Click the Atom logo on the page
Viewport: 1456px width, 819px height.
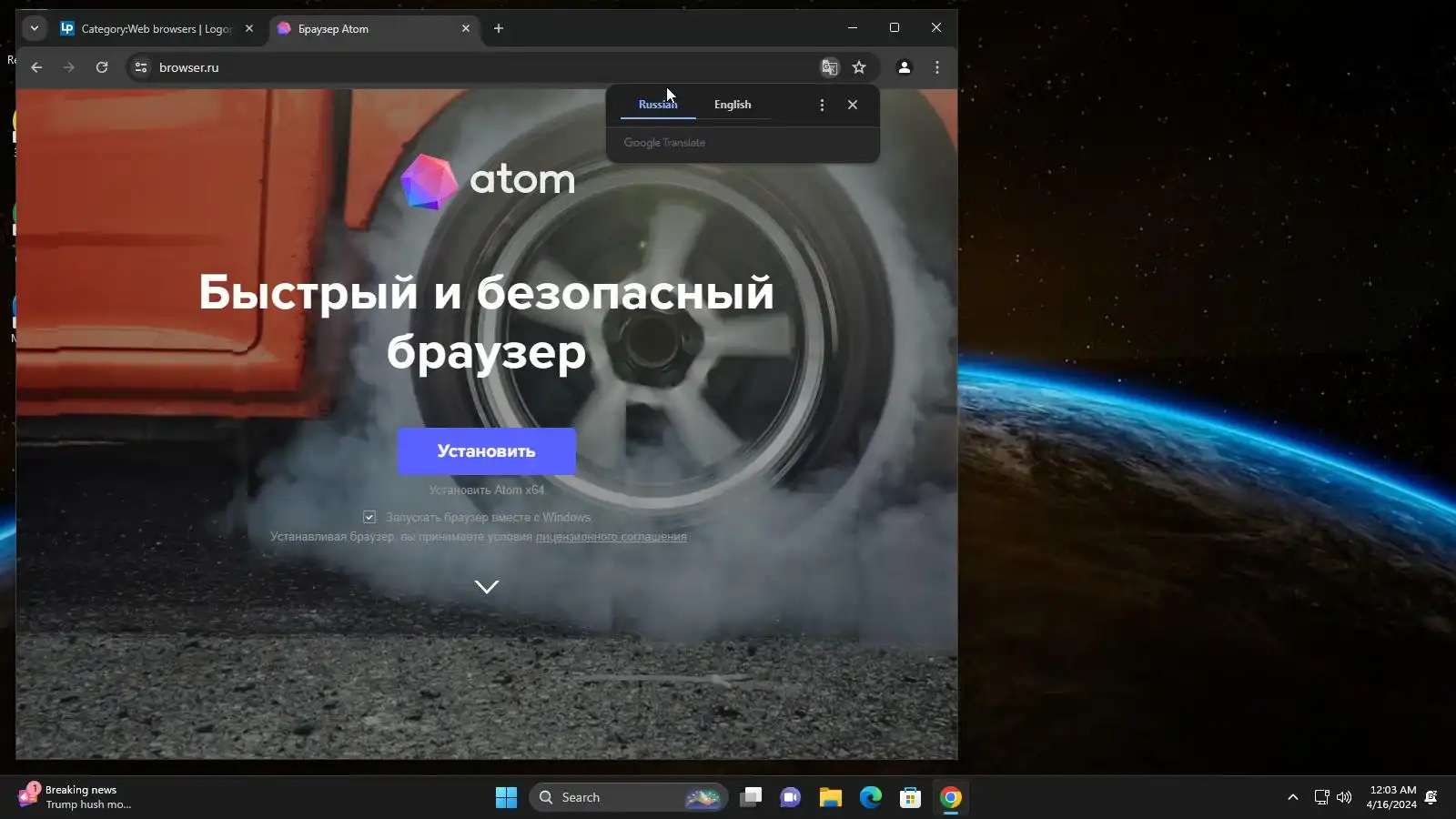coord(488,180)
